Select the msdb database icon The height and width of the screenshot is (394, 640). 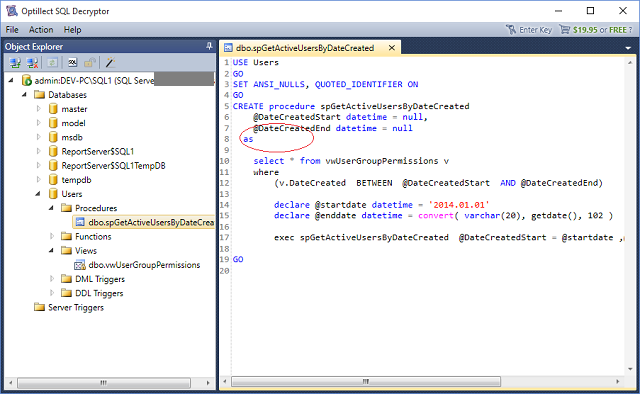point(53,137)
